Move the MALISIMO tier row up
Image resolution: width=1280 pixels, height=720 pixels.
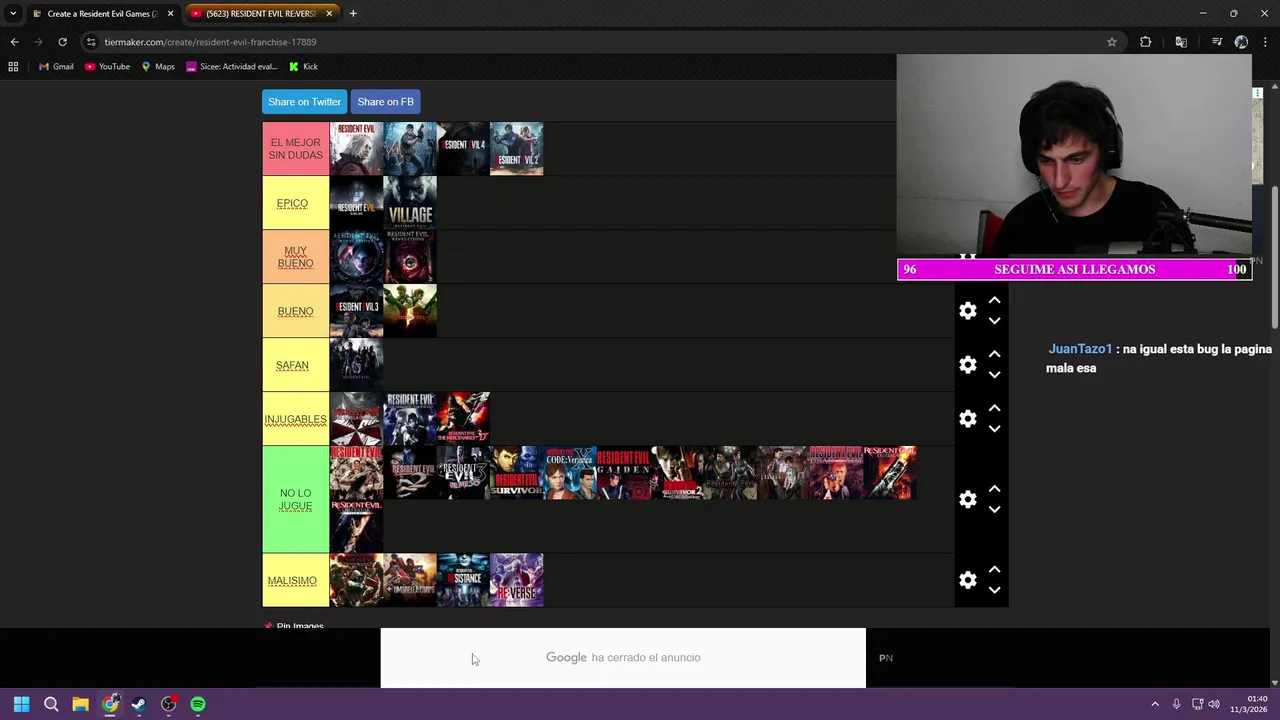click(994, 569)
